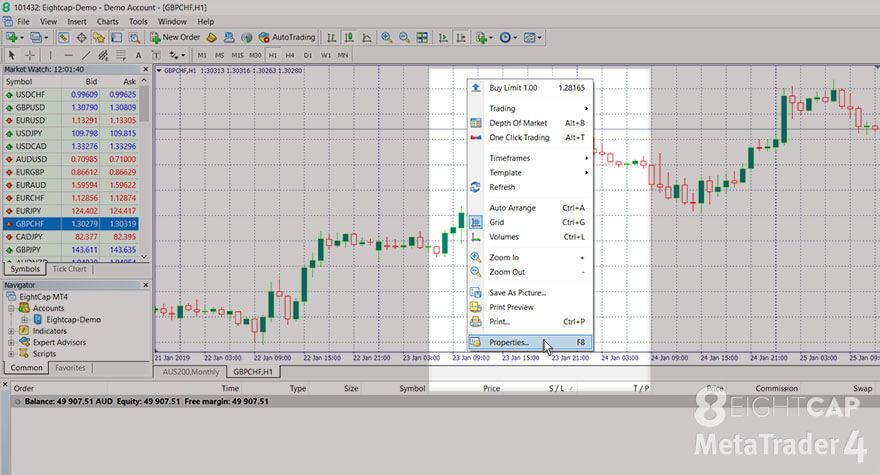880x475 pixels.
Task: Expand the Template submenu
Action: 530,173
